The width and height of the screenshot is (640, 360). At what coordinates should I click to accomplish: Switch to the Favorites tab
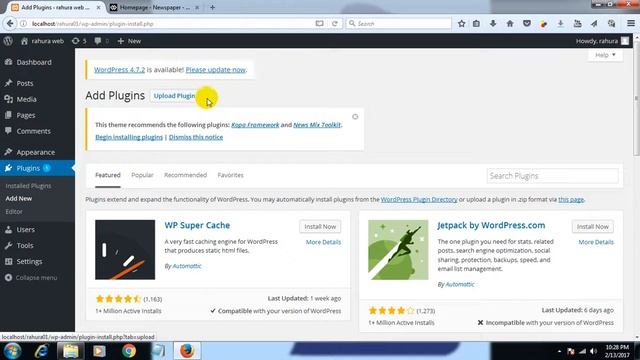click(x=231, y=175)
